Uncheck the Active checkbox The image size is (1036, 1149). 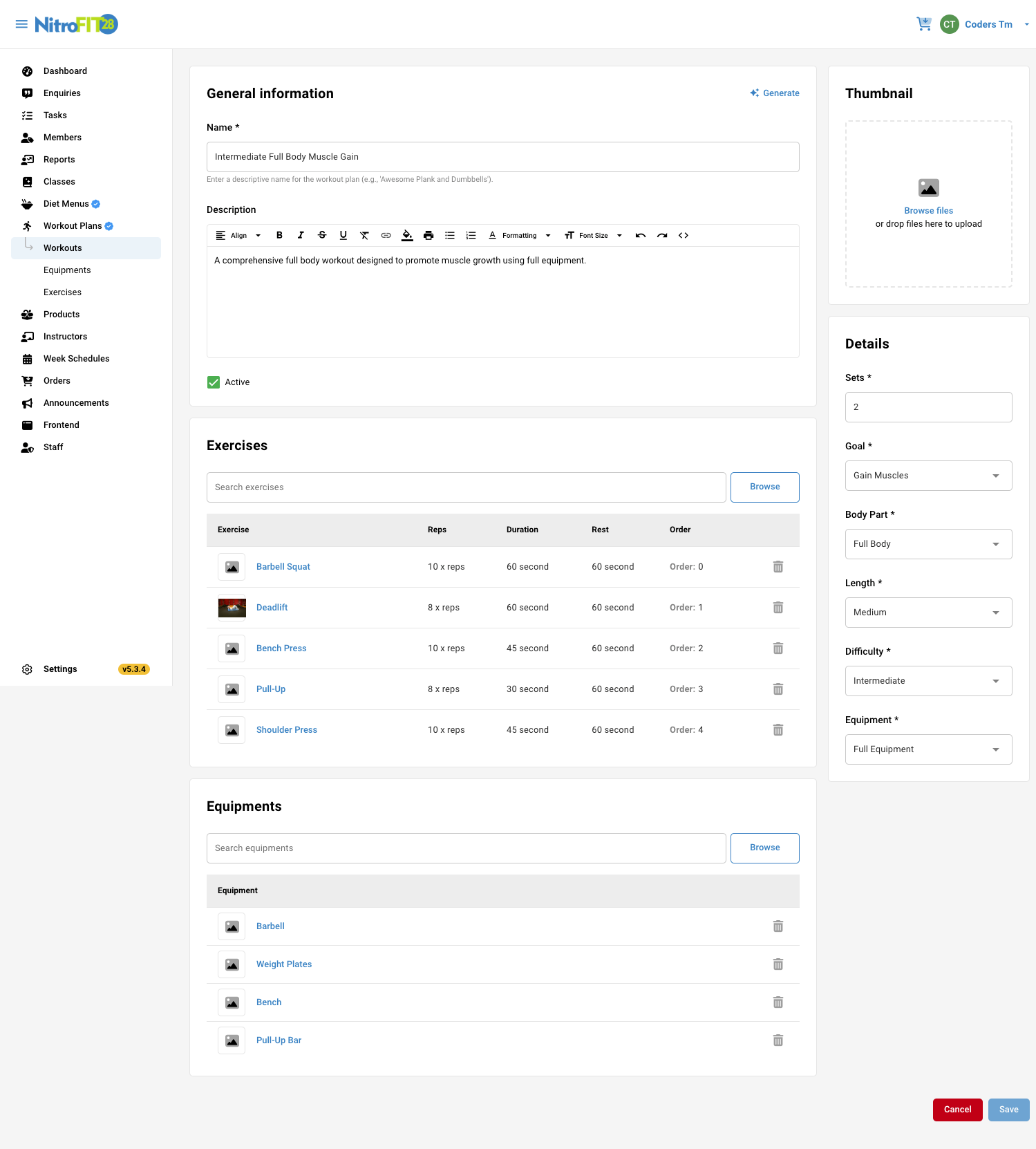214,382
